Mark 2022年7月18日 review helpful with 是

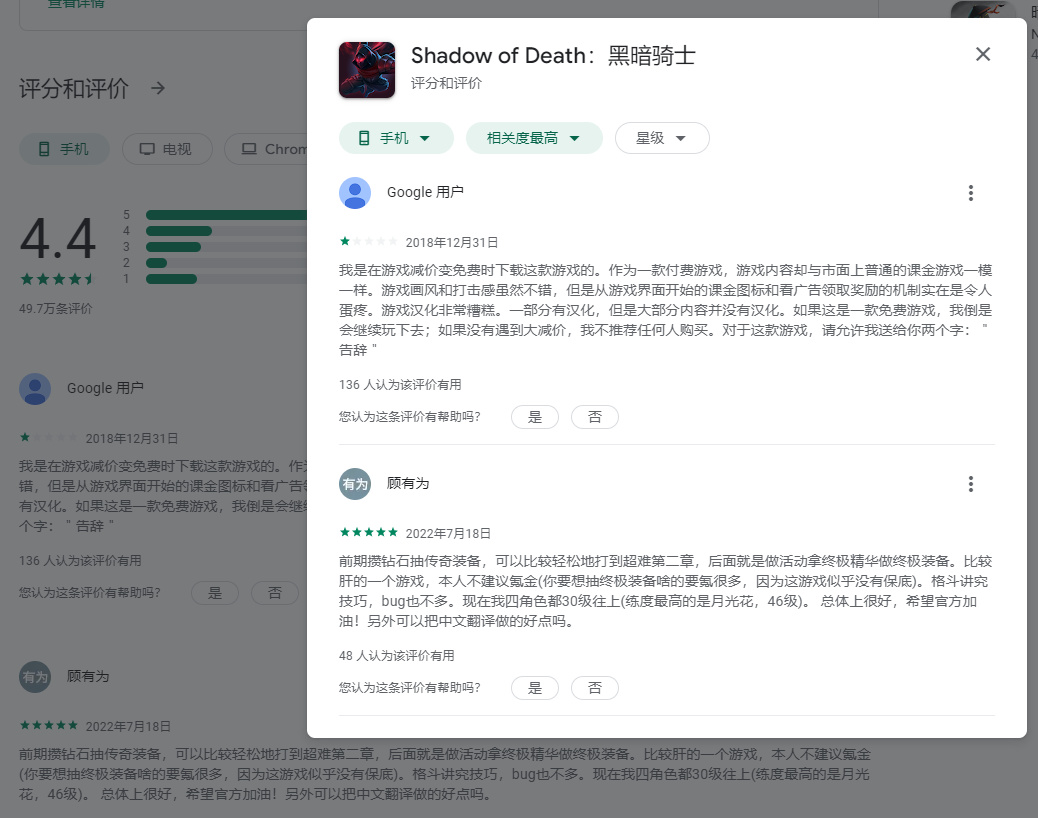pyautogui.click(x=535, y=688)
